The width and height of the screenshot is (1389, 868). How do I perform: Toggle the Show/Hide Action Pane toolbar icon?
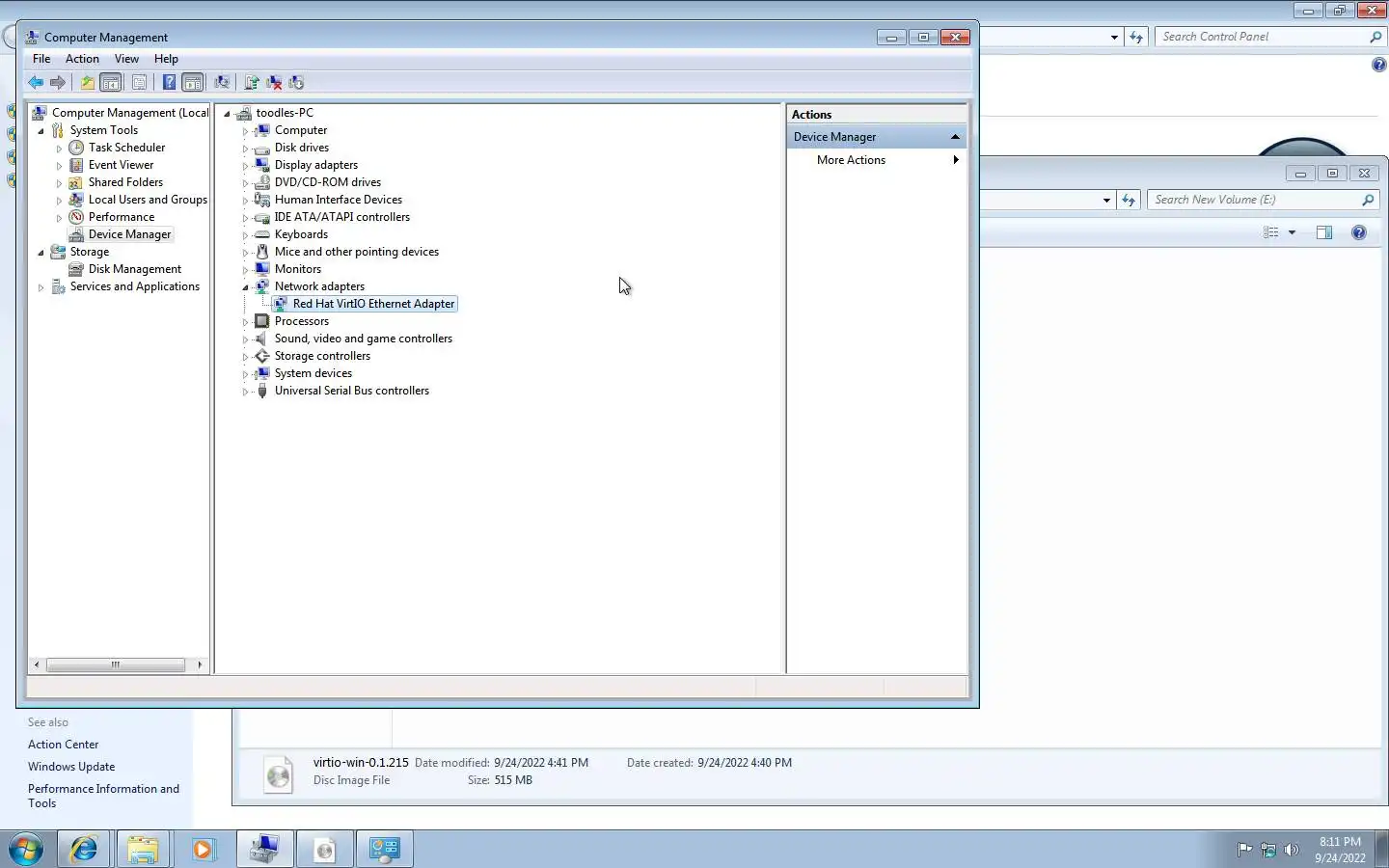pyautogui.click(x=193, y=83)
